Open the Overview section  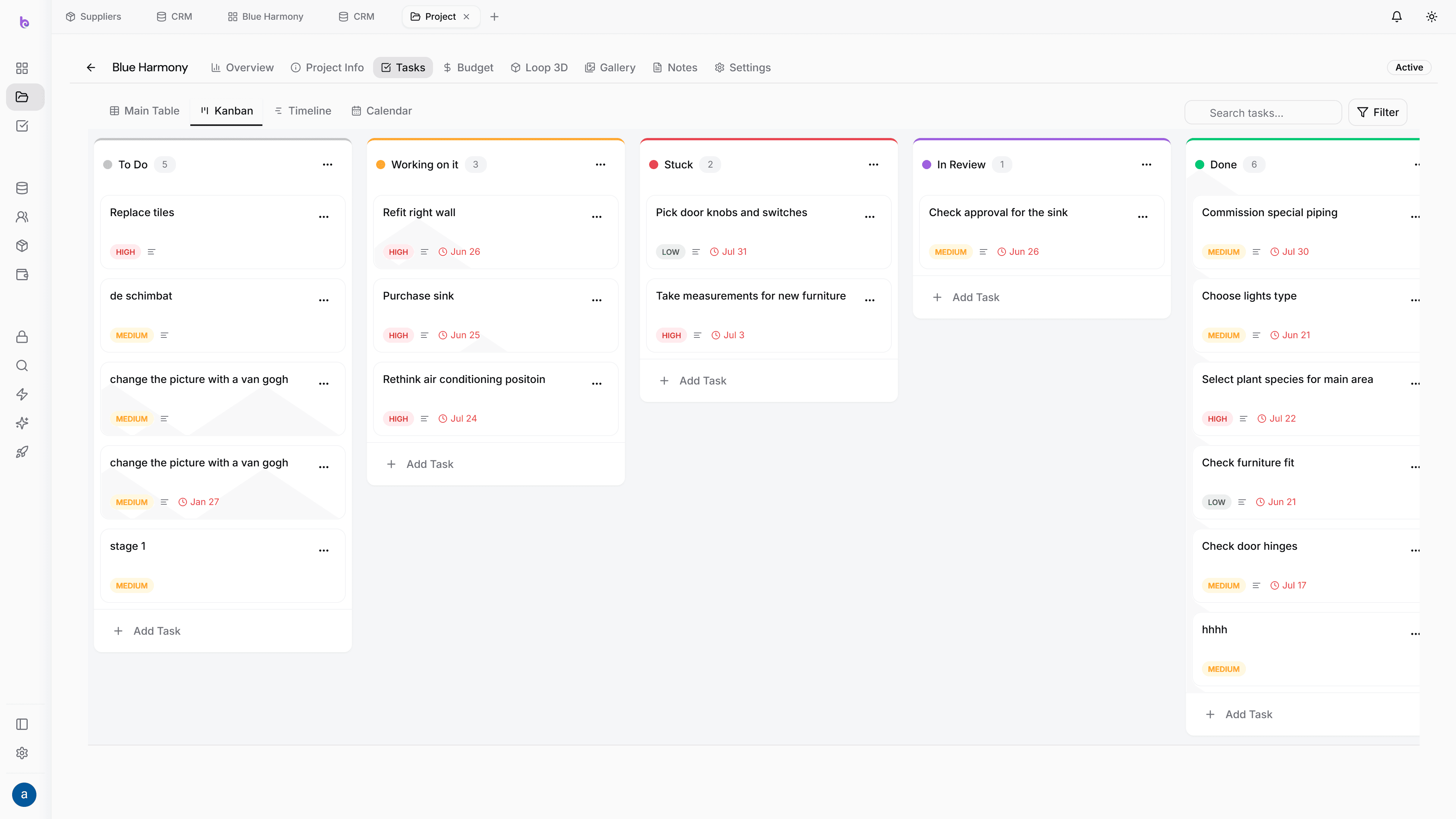point(243,68)
